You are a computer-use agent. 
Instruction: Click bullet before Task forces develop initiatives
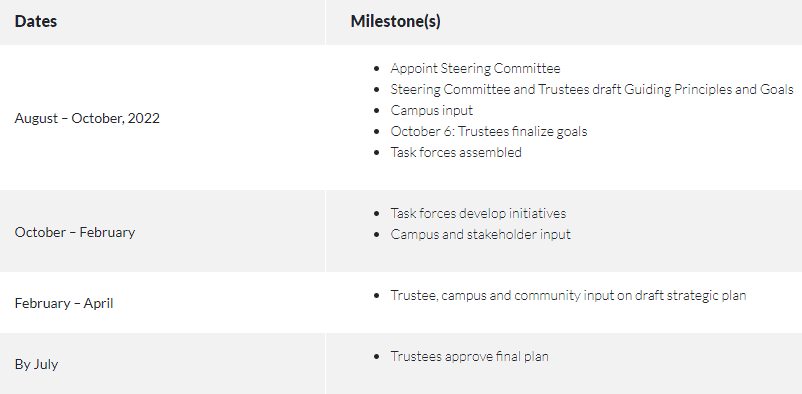pos(377,213)
